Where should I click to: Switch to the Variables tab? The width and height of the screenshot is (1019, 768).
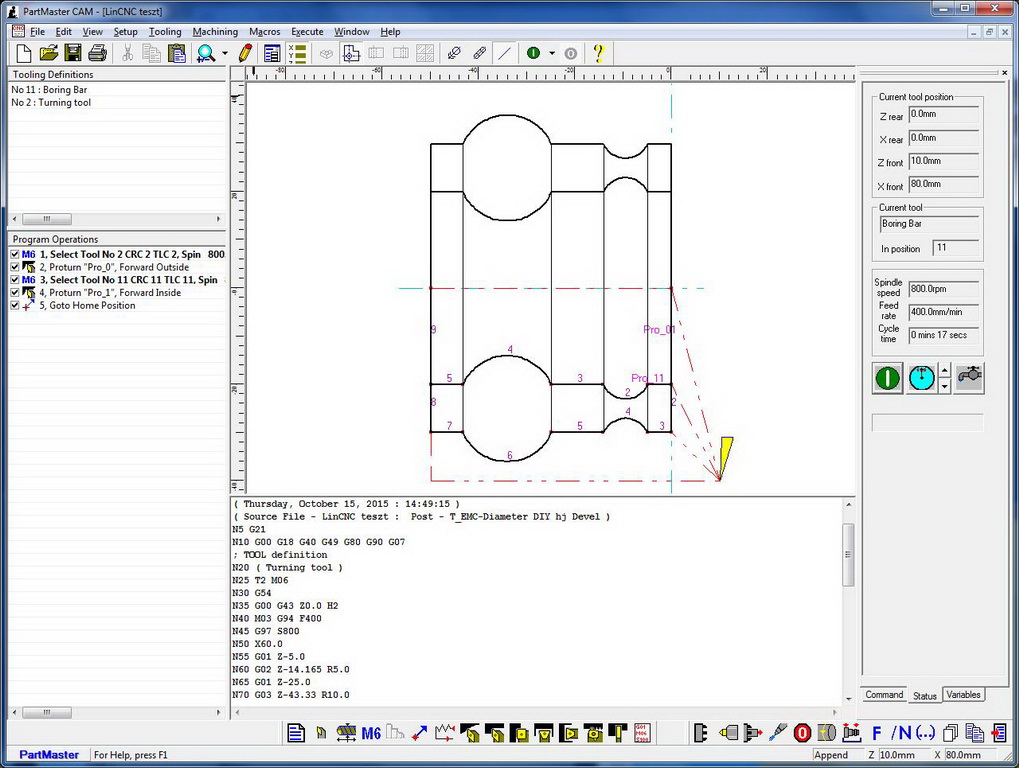963,695
